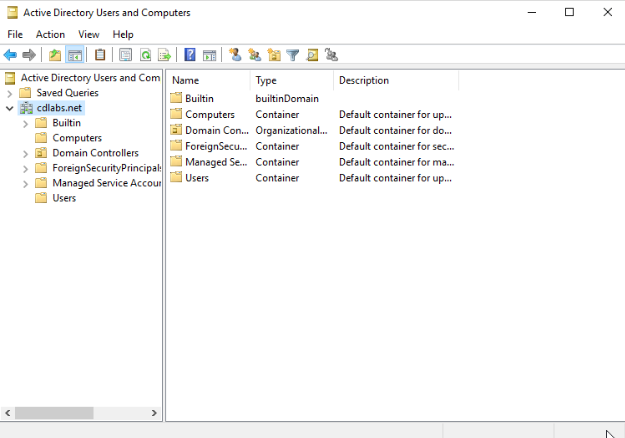Click the grey Forward arrow
This screenshot has width=625, height=438.
(29, 55)
